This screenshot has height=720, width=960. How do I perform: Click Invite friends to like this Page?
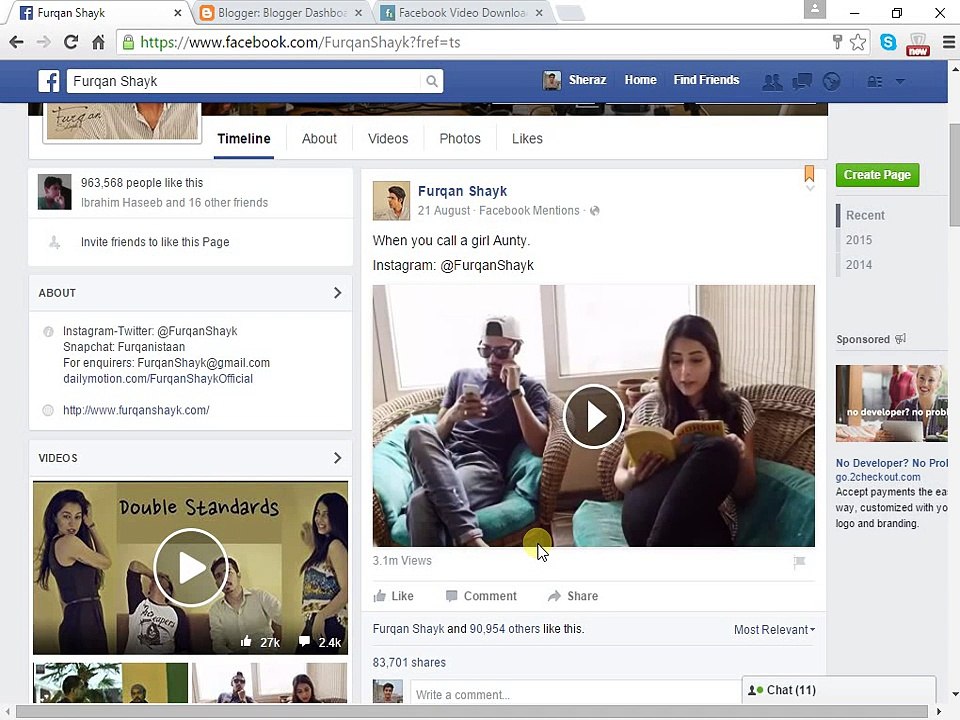coord(155,242)
